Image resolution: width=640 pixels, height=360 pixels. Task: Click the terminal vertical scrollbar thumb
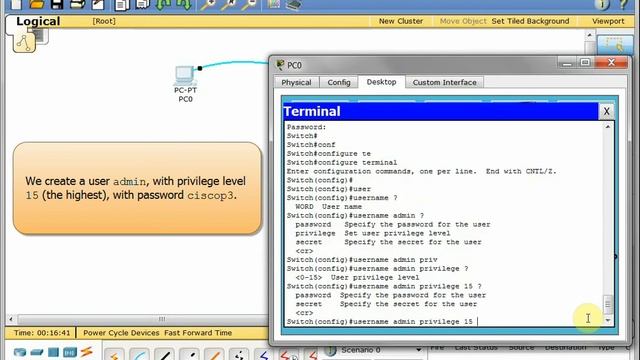(x=608, y=304)
